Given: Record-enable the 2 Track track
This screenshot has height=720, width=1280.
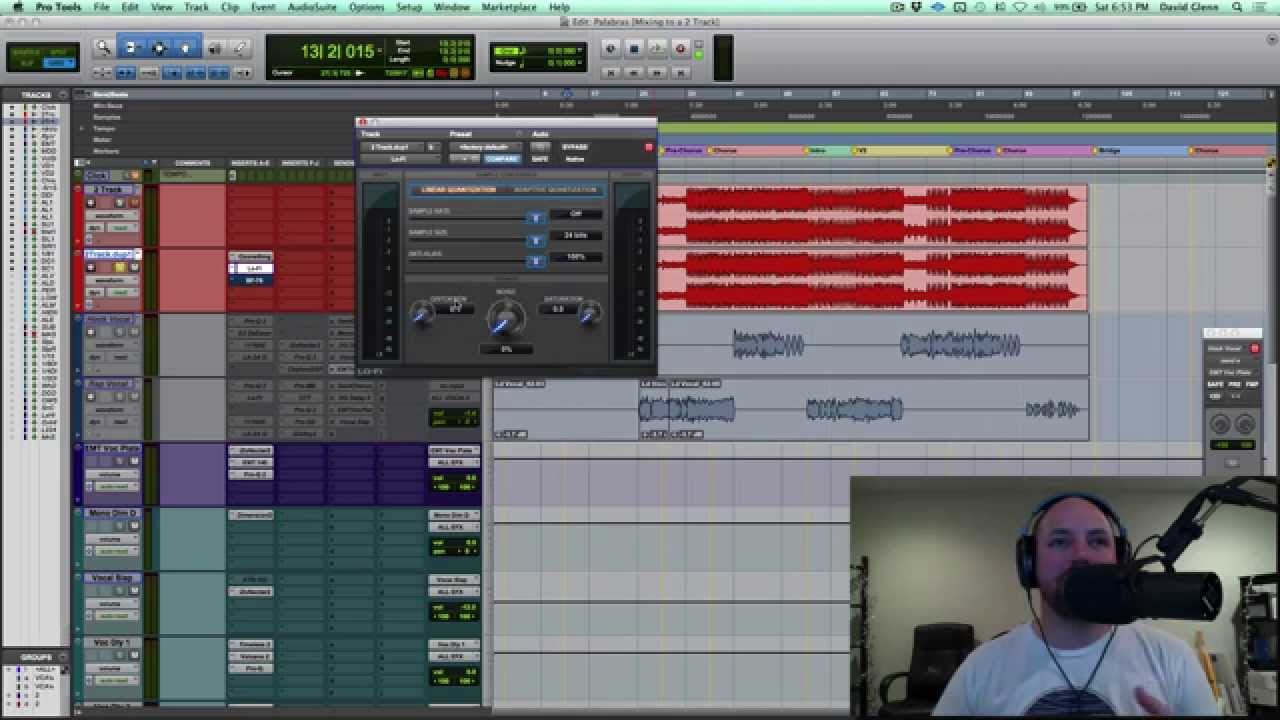Looking at the screenshot, I should 91,202.
